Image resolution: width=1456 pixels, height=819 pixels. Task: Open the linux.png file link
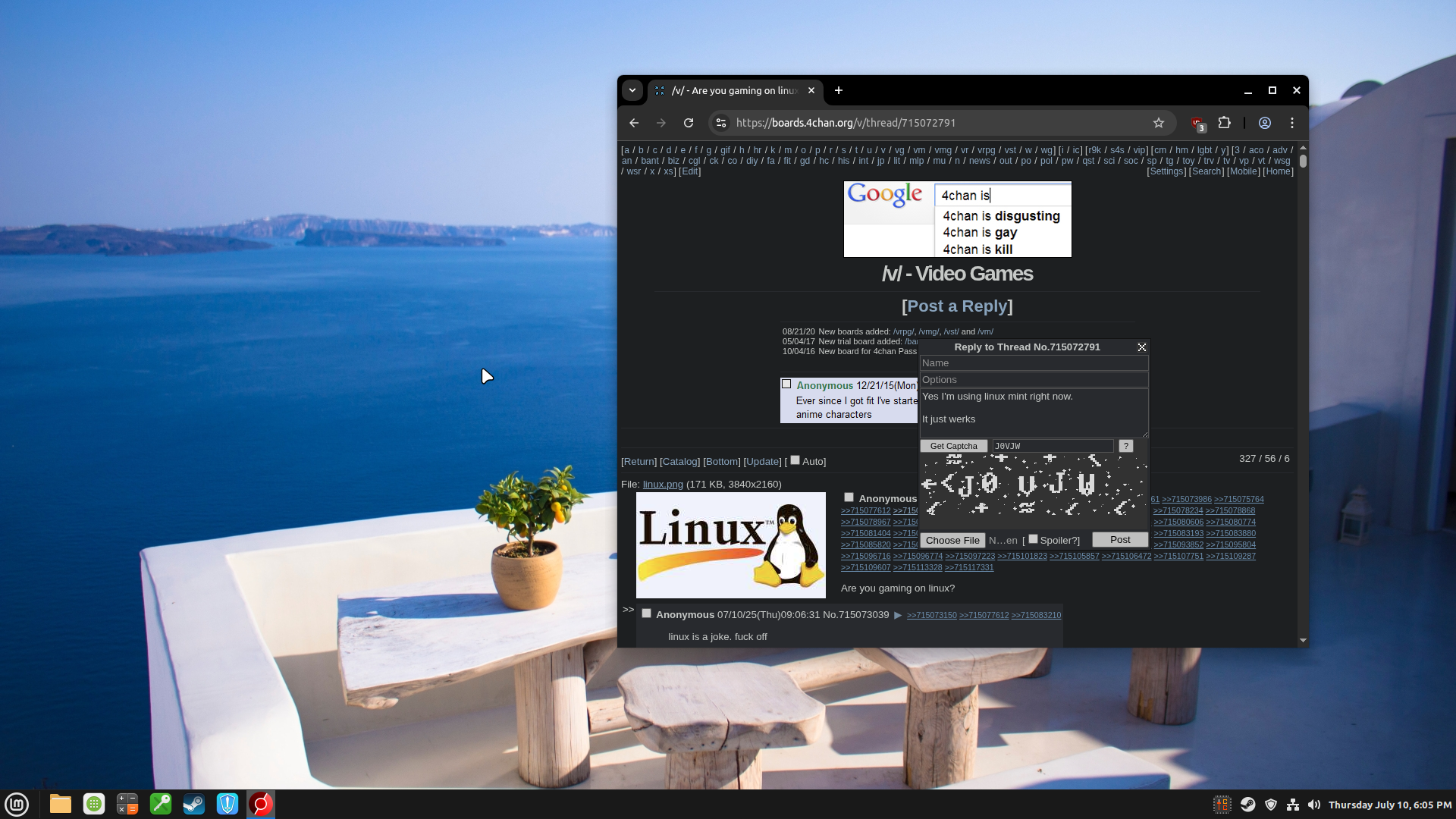coord(663,485)
